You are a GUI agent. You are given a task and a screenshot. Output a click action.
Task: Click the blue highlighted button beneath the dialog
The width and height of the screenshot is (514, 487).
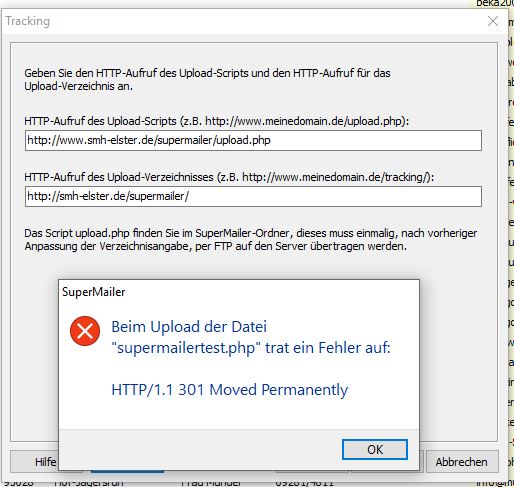tap(127, 471)
